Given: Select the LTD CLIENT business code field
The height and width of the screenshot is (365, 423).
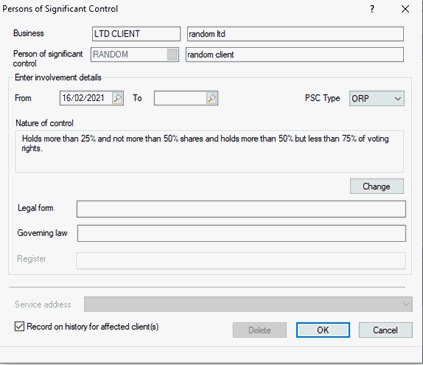Looking at the screenshot, I should pos(136,34).
